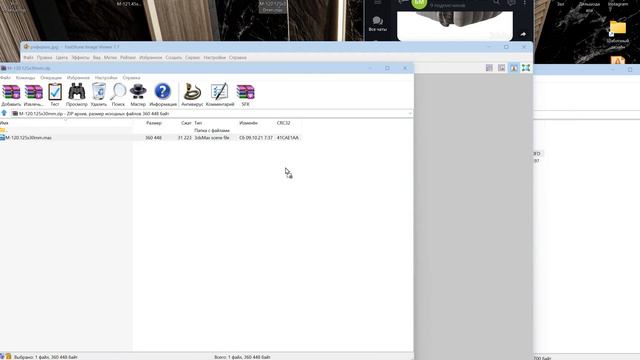Click FastStone thumbnails layout icon
Image resolution: width=640 pixels, height=360 pixels.
489,68
